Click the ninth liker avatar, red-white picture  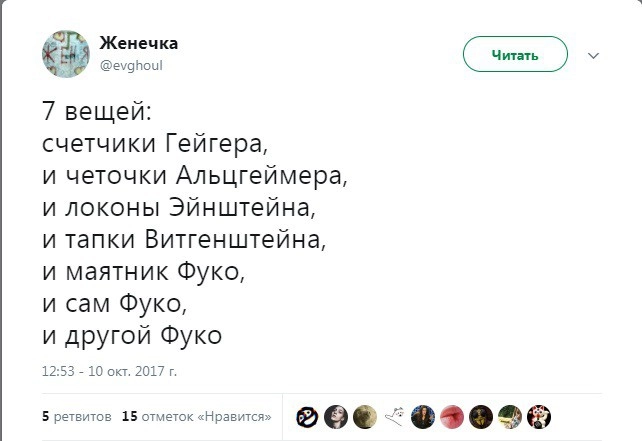pos(539,416)
